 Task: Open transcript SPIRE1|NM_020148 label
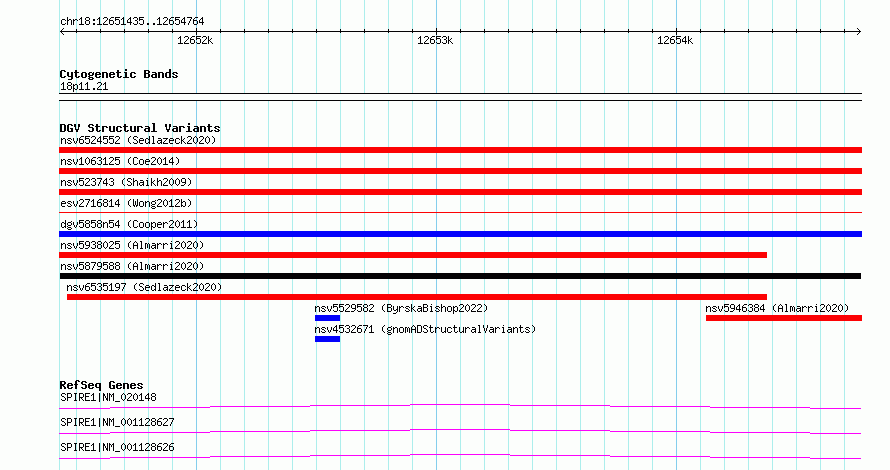click(x=108, y=397)
